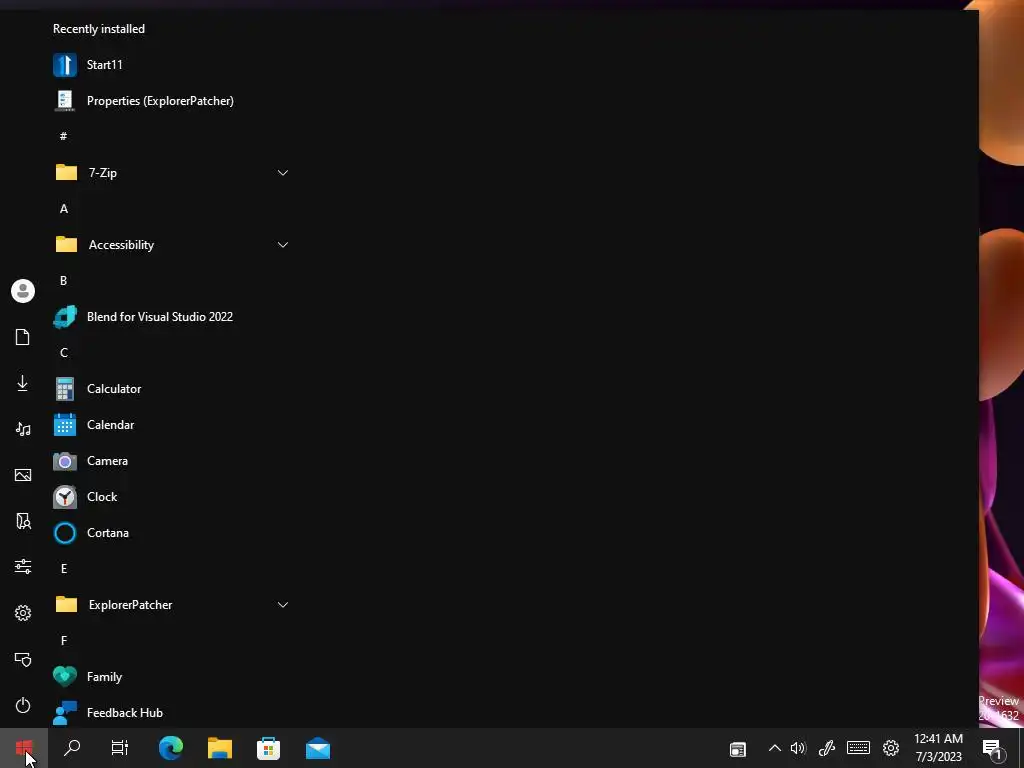This screenshot has height=768, width=1024.
Task: Open Start11 from recently installed
Action: click(171, 65)
